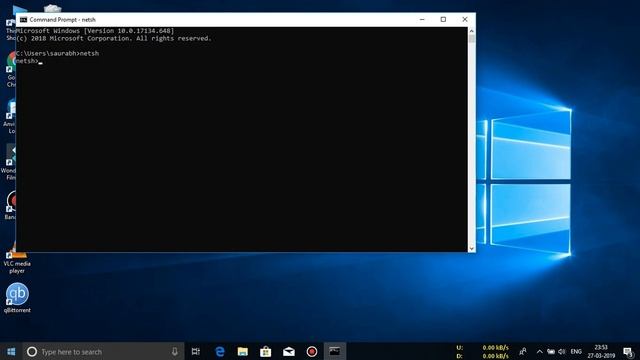
Task: Switch the ENG input language indicator
Action: 576,351
